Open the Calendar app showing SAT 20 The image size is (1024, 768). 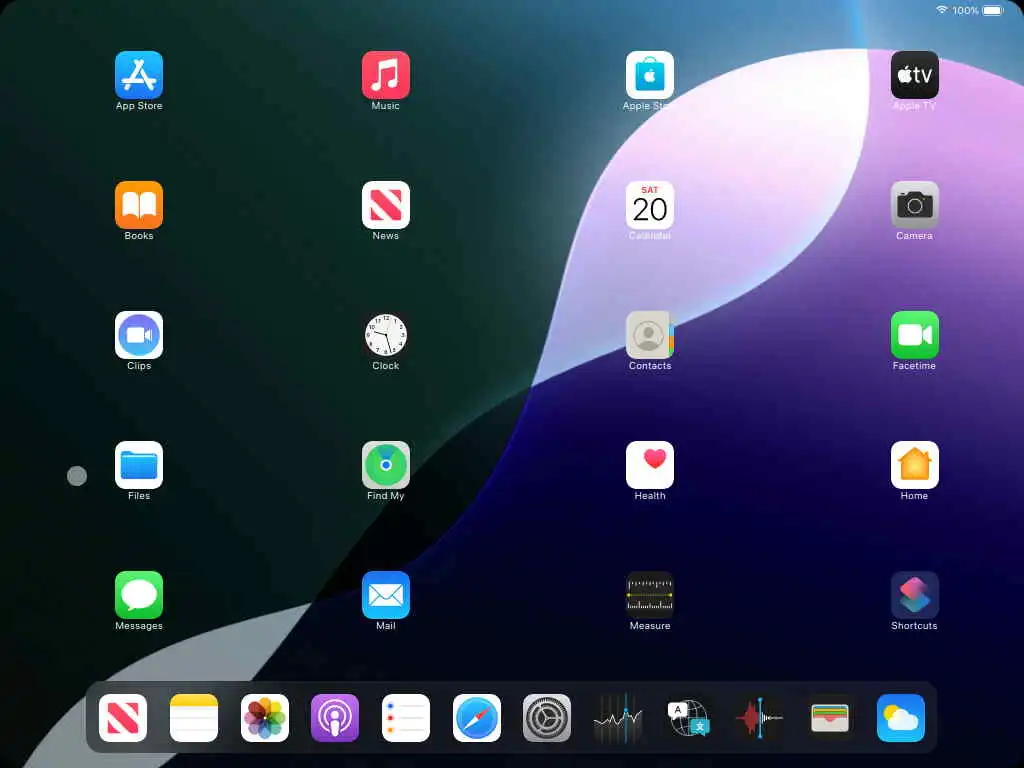(x=649, y=204)
